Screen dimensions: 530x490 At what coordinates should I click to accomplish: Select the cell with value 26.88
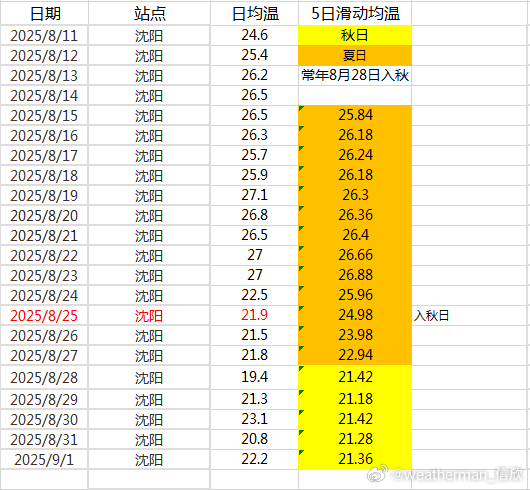click(355, 275)
